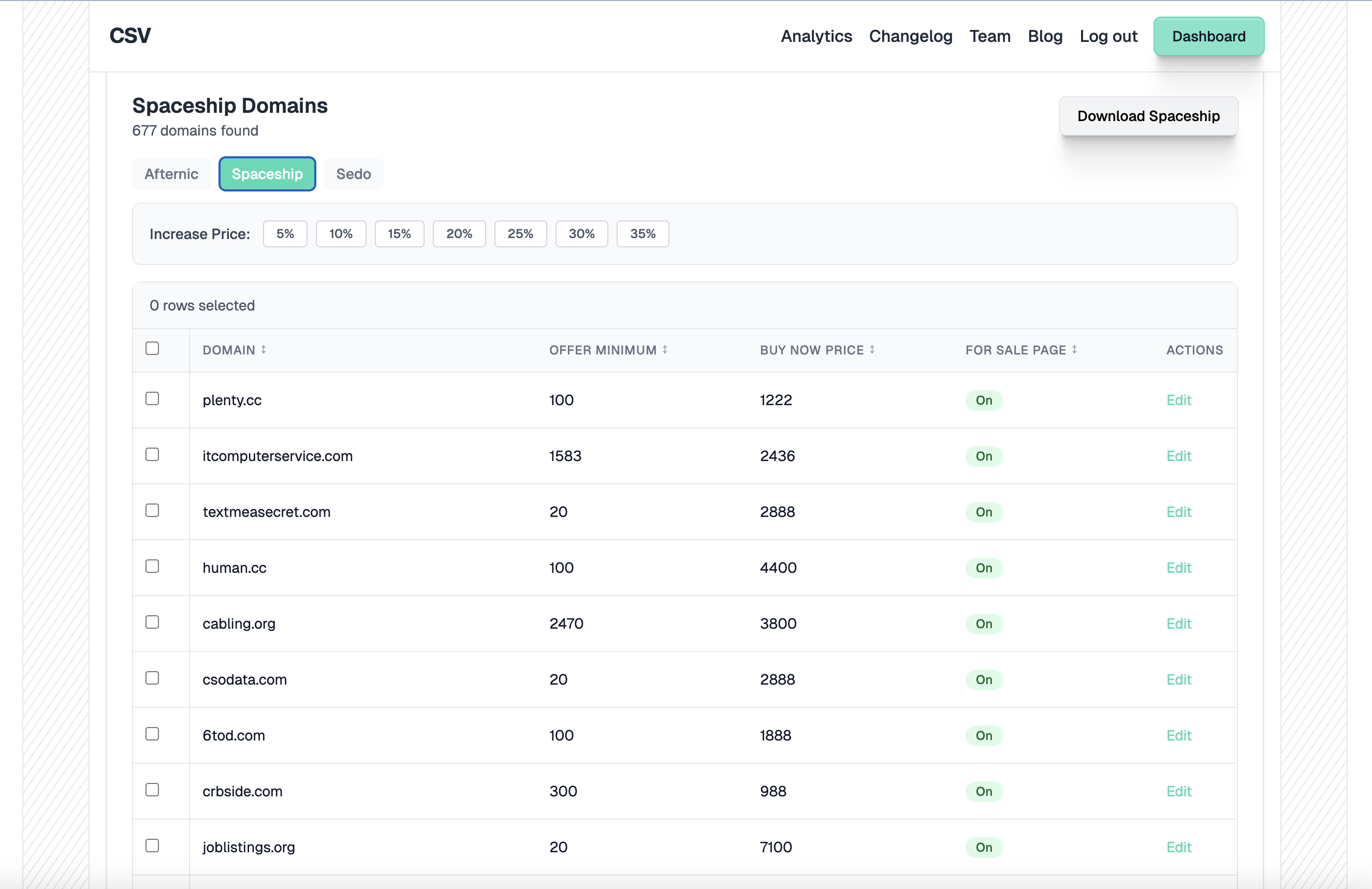Image resolution: width=1372 pixels, height=889 pixels.
Task: Sort by the Domain column arrow icon
Action: click(x=264, y=349)
